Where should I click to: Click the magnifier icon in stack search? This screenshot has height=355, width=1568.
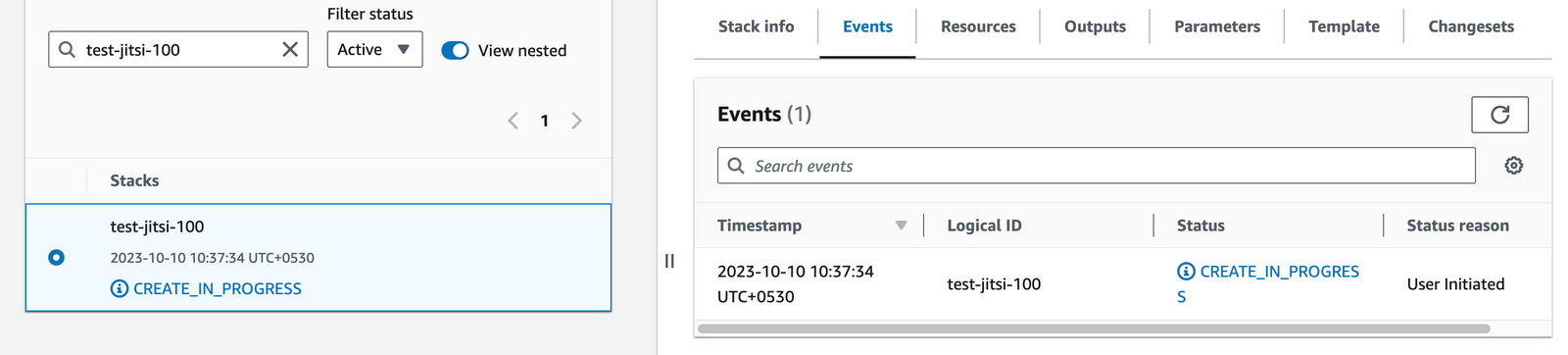point(67,49)
